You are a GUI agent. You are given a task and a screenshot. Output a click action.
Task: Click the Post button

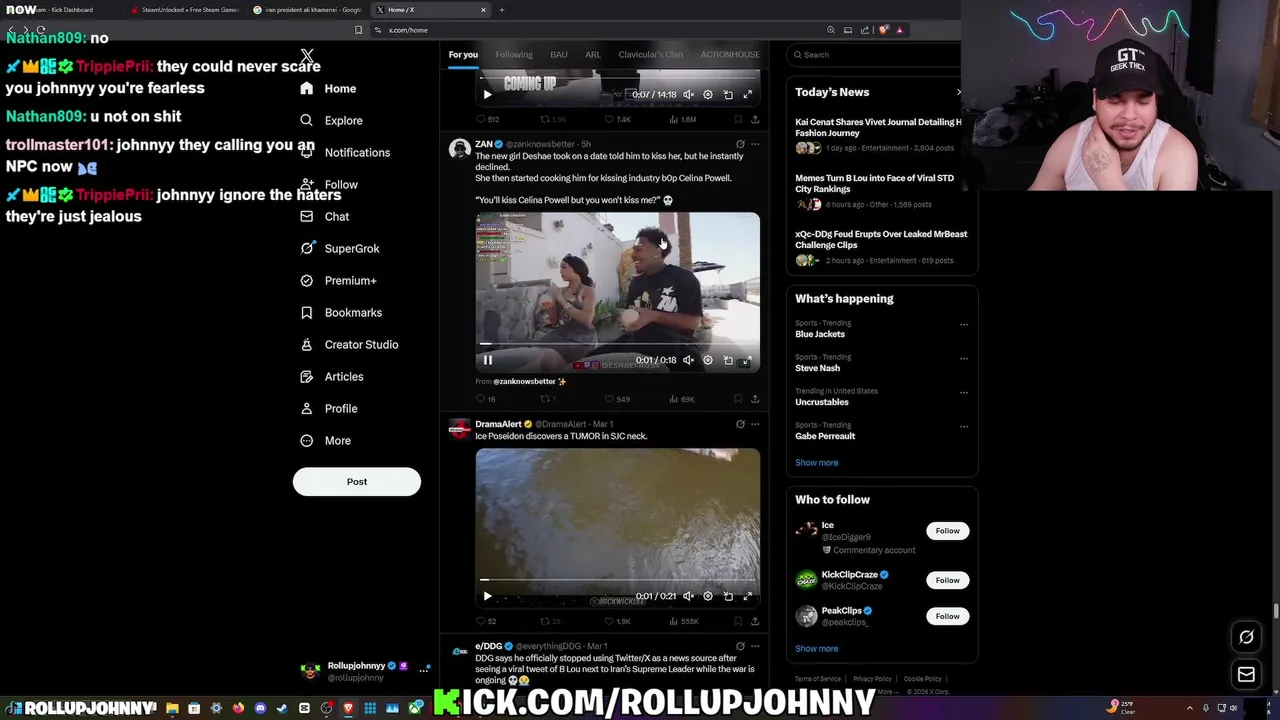coord(357,482)
